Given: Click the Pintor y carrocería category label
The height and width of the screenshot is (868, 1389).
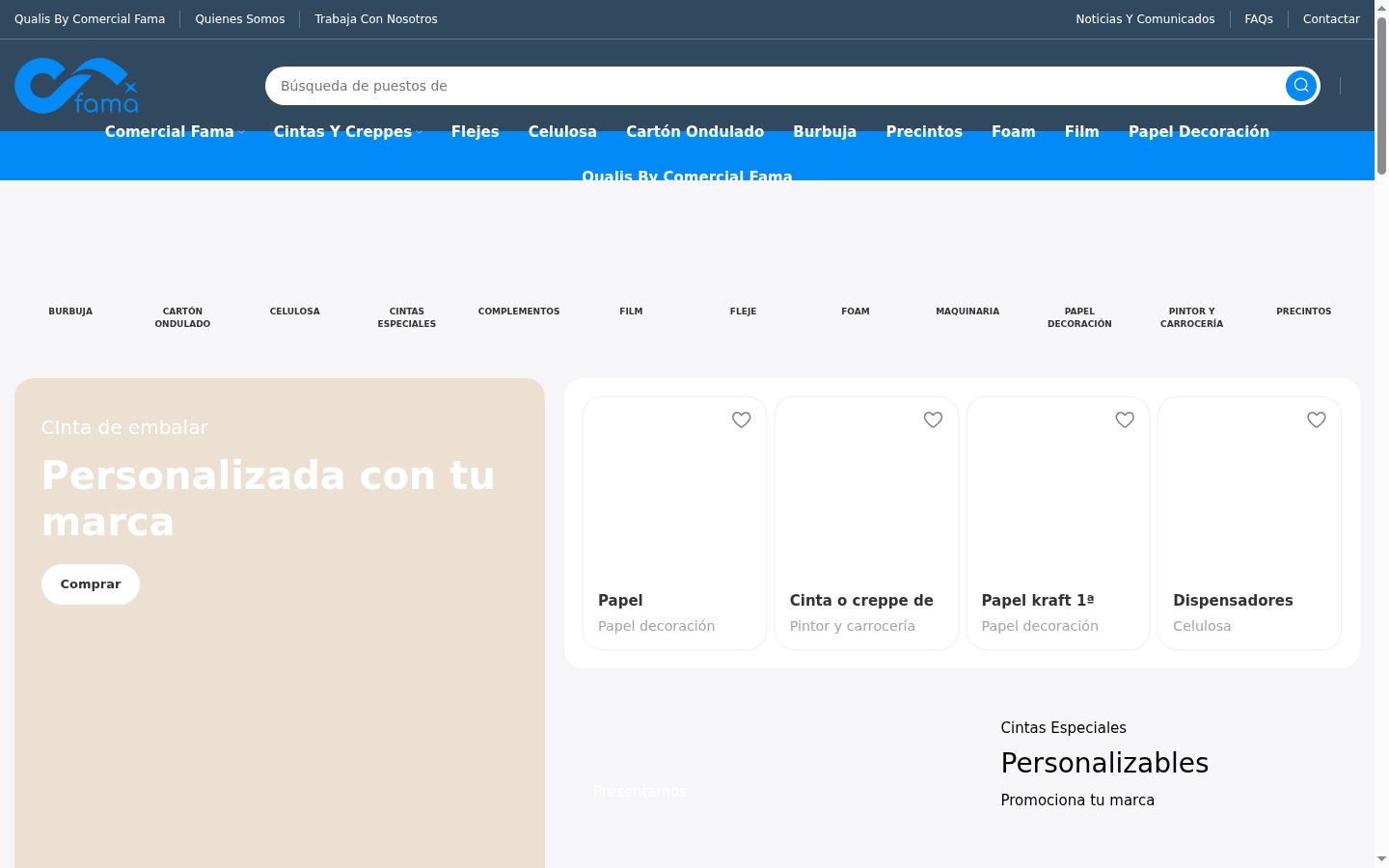Looking at the screenshot, I should point(853,626).
